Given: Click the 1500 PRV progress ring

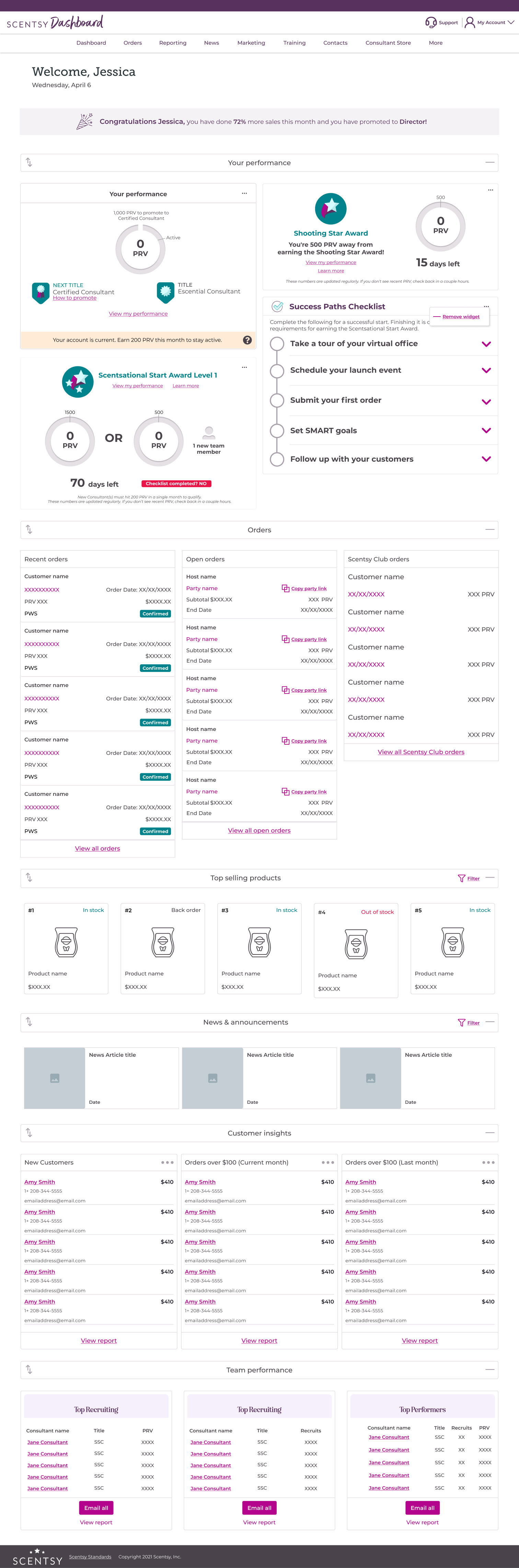Looking at the screenshot, I should point(70,441).
